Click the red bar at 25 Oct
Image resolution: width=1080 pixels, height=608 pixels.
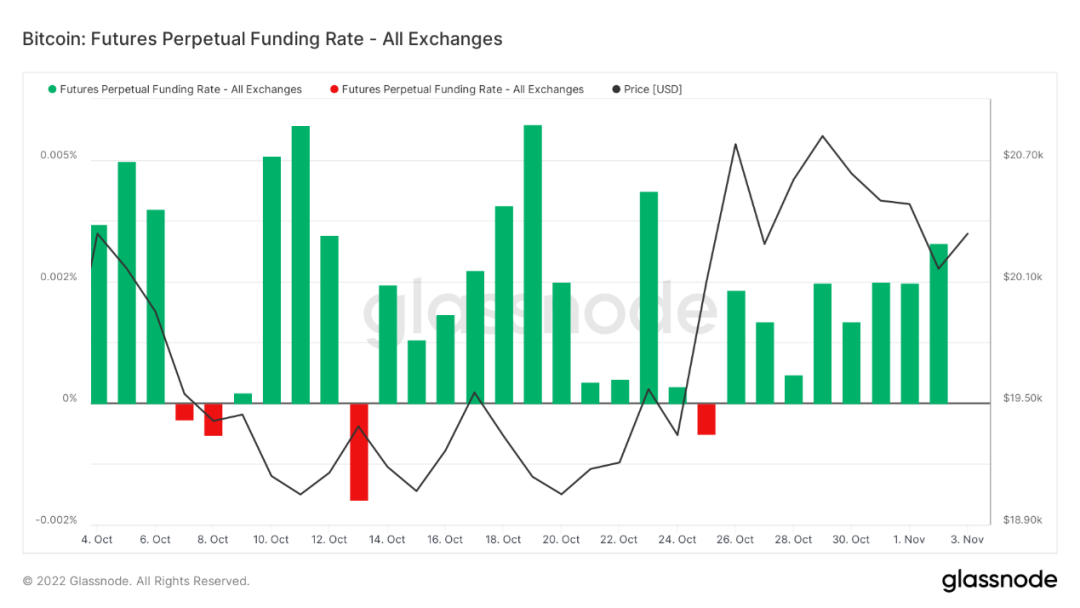click(707, 419)
